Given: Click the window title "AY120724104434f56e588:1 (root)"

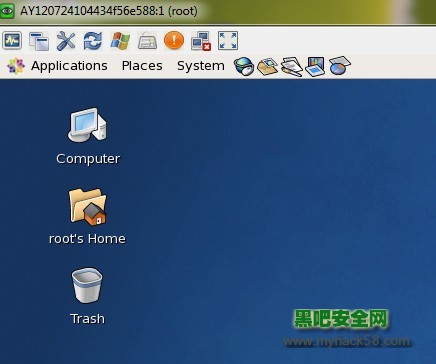Looking at the screenshot, I should (x=109, y=11).
